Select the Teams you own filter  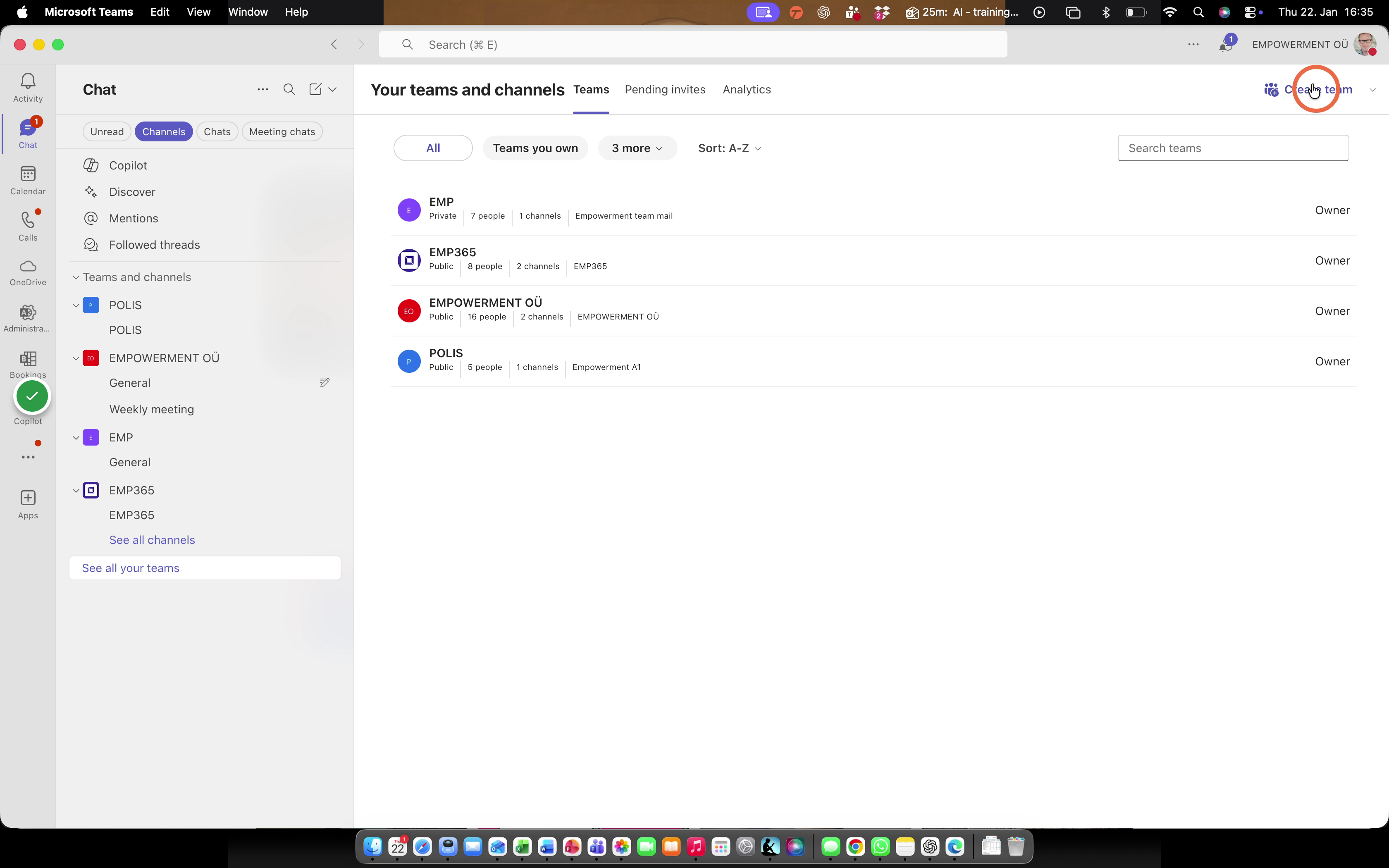tap(535, 148)
